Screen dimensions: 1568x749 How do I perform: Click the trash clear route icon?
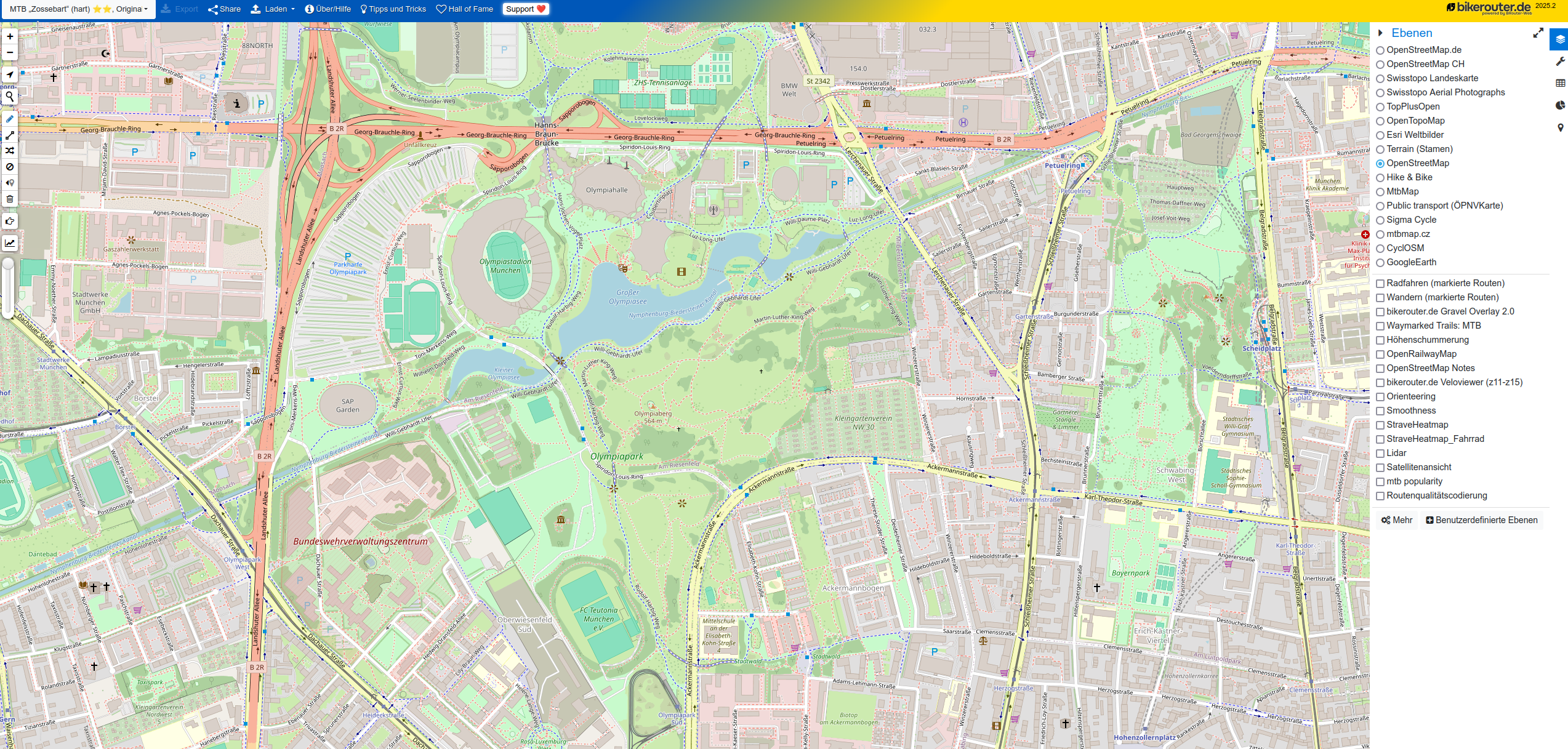tap(10, 199)
